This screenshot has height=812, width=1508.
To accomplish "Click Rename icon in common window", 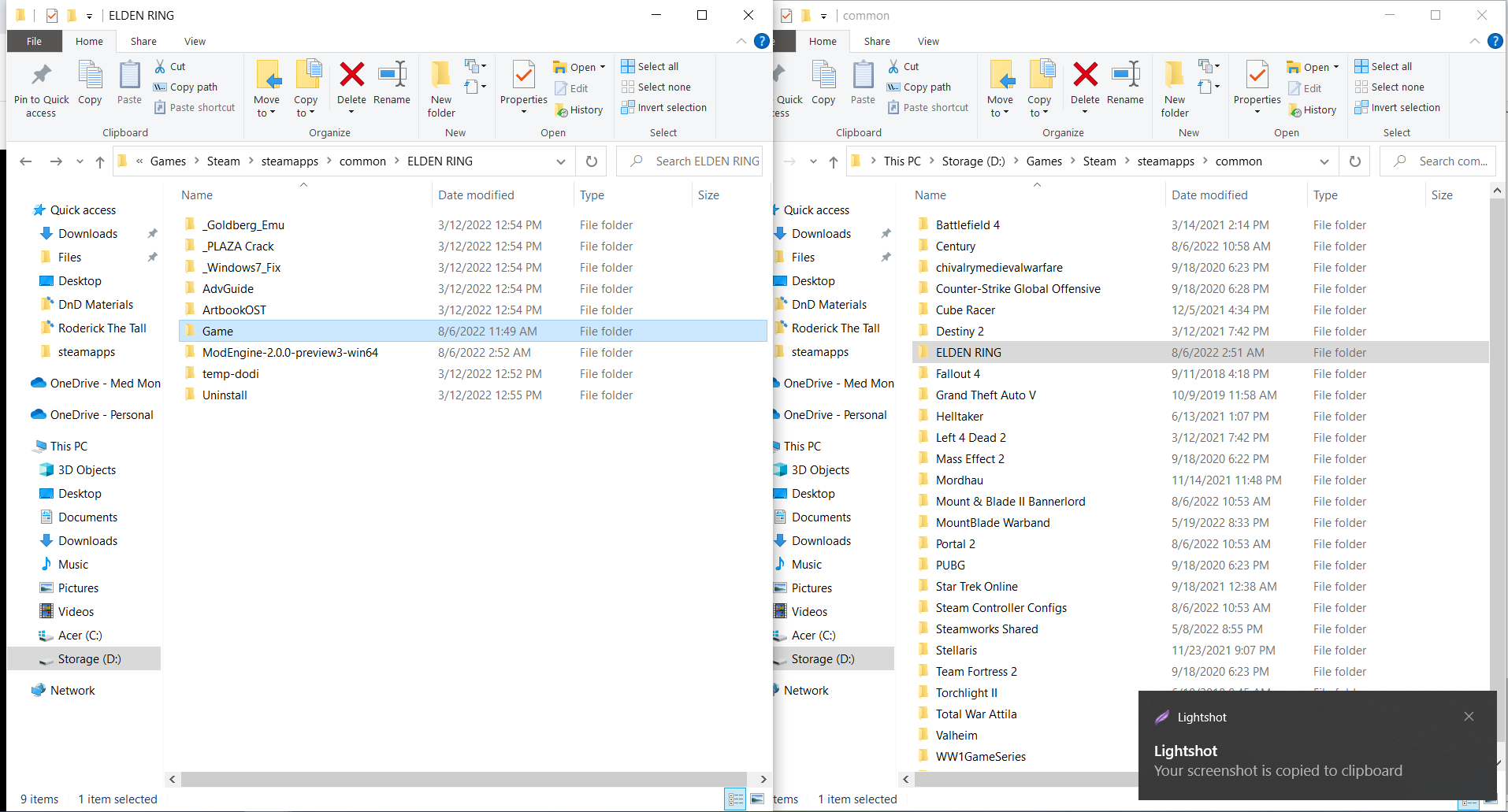I will click(1125, 82).
